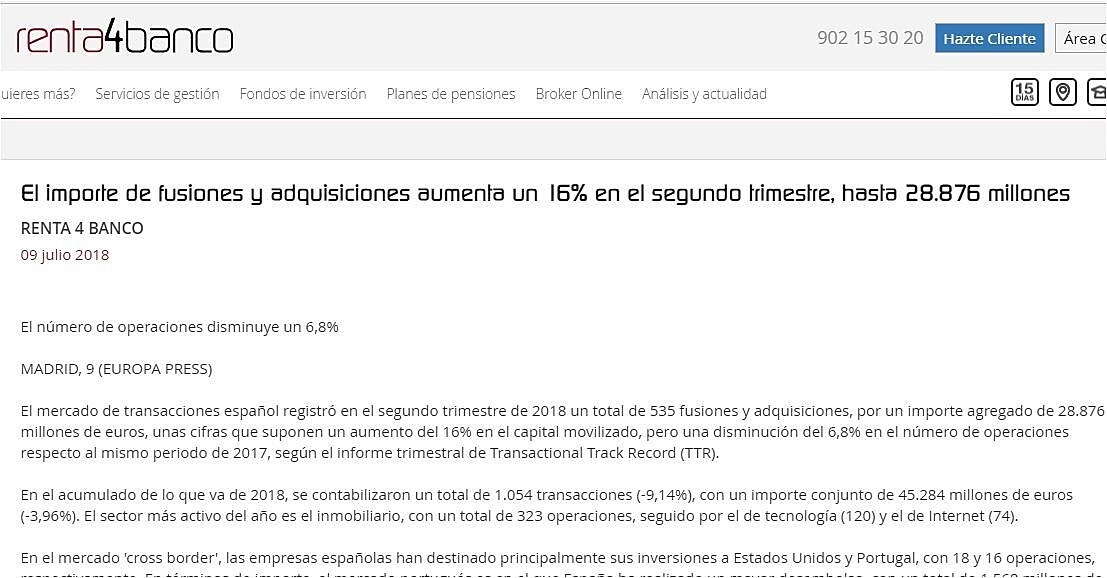Screen dimensions: 1107x578
Task: Click the RENTA 4 BANCO author label
Action: [x=82, y=228]
